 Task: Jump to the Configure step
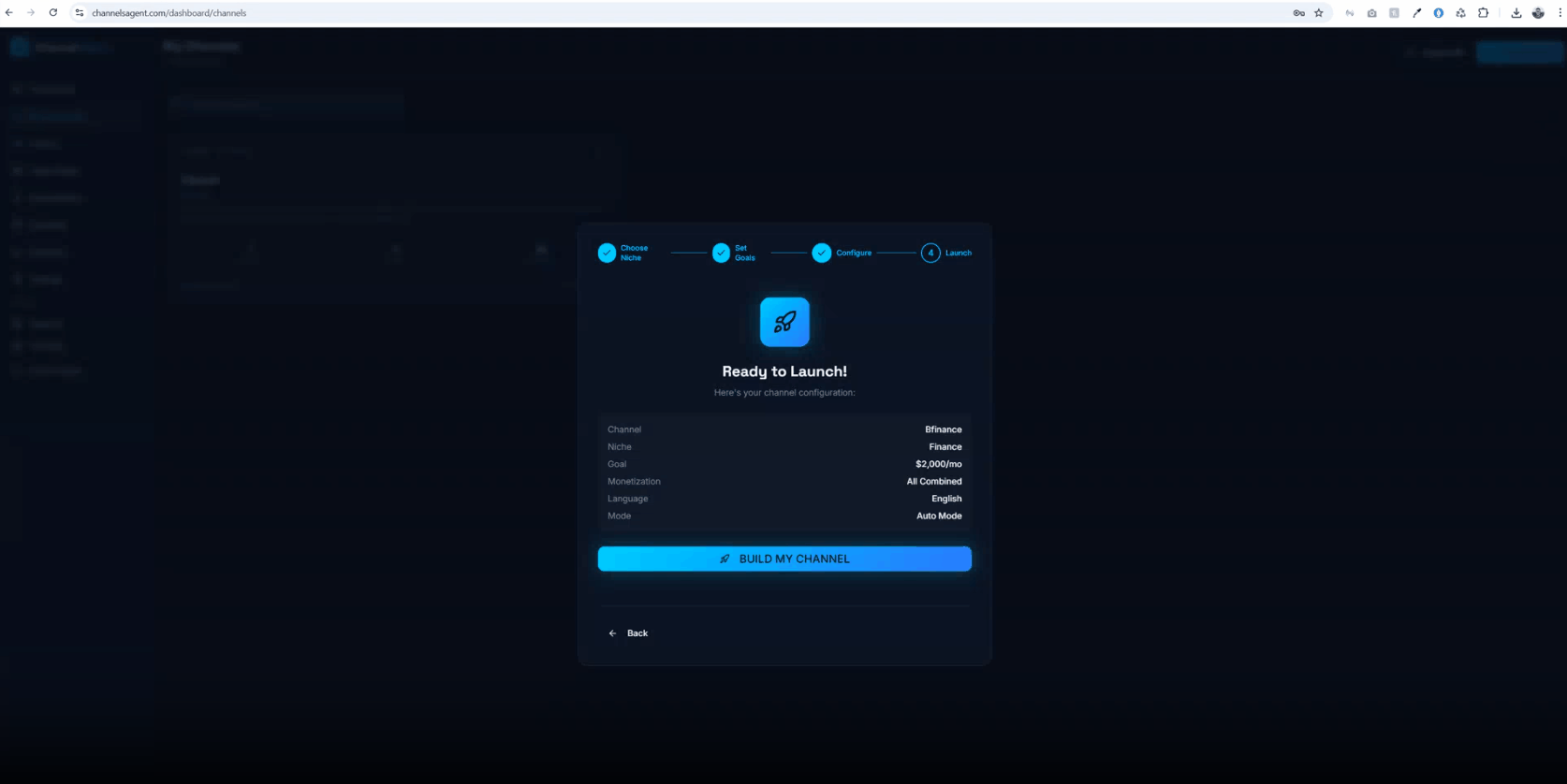coord(822,253)
